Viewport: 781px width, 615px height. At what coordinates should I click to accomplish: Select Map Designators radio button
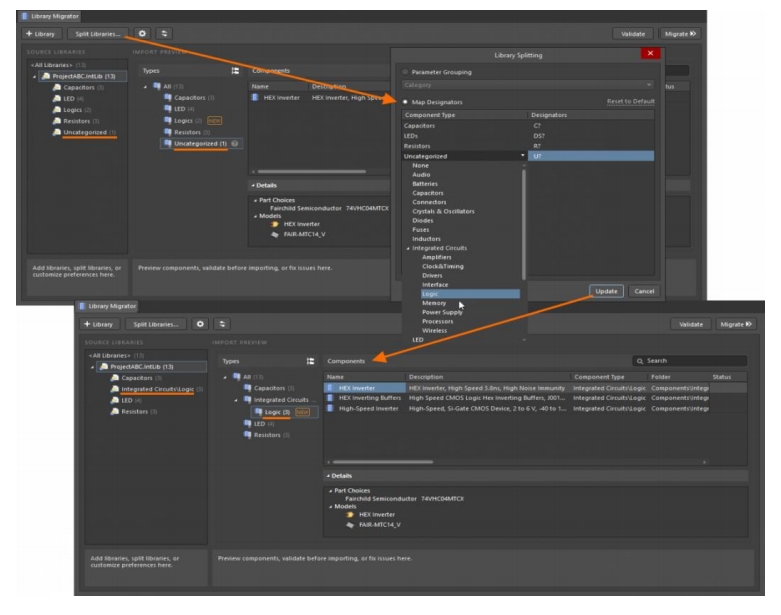[x=405, y=102]
